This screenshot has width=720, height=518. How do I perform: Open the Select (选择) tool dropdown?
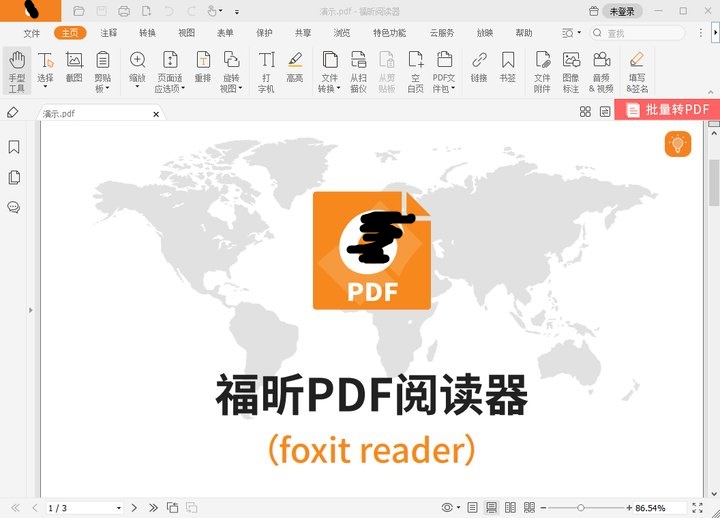pyautogui.click(x=45, y=86)
